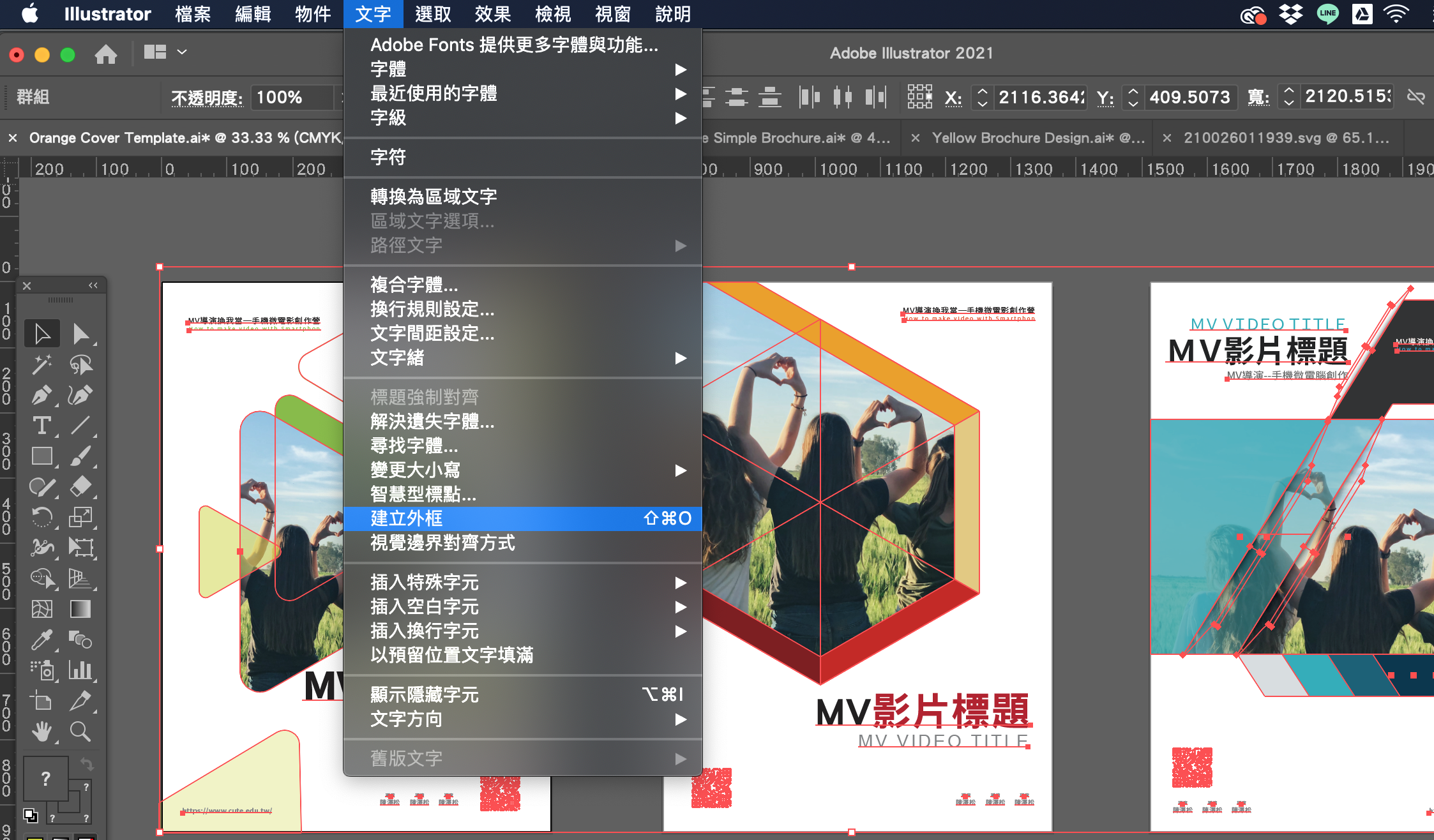
Task: Select the Pen tool
Action: (42, 395)
